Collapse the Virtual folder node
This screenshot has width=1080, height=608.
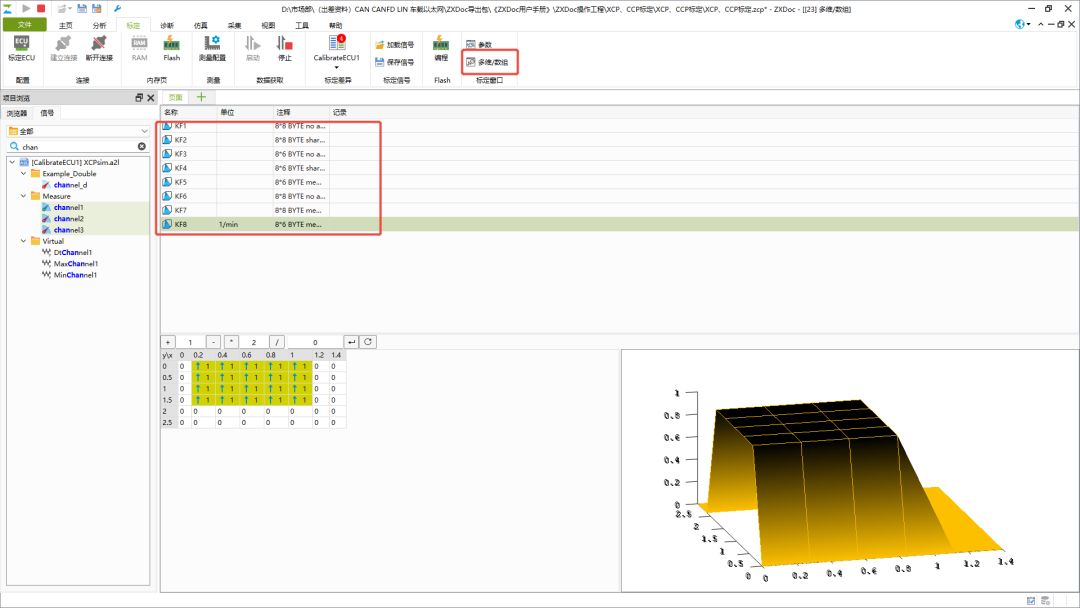pos(22,241)
